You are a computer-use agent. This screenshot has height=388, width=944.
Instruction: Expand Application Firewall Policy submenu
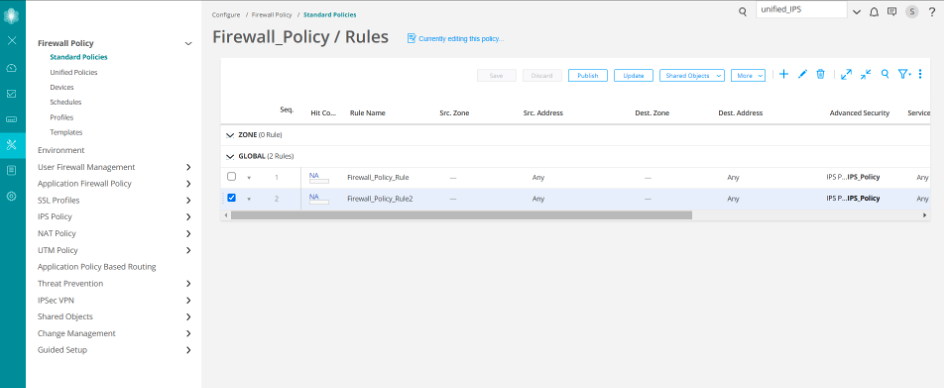pos(188,184)
